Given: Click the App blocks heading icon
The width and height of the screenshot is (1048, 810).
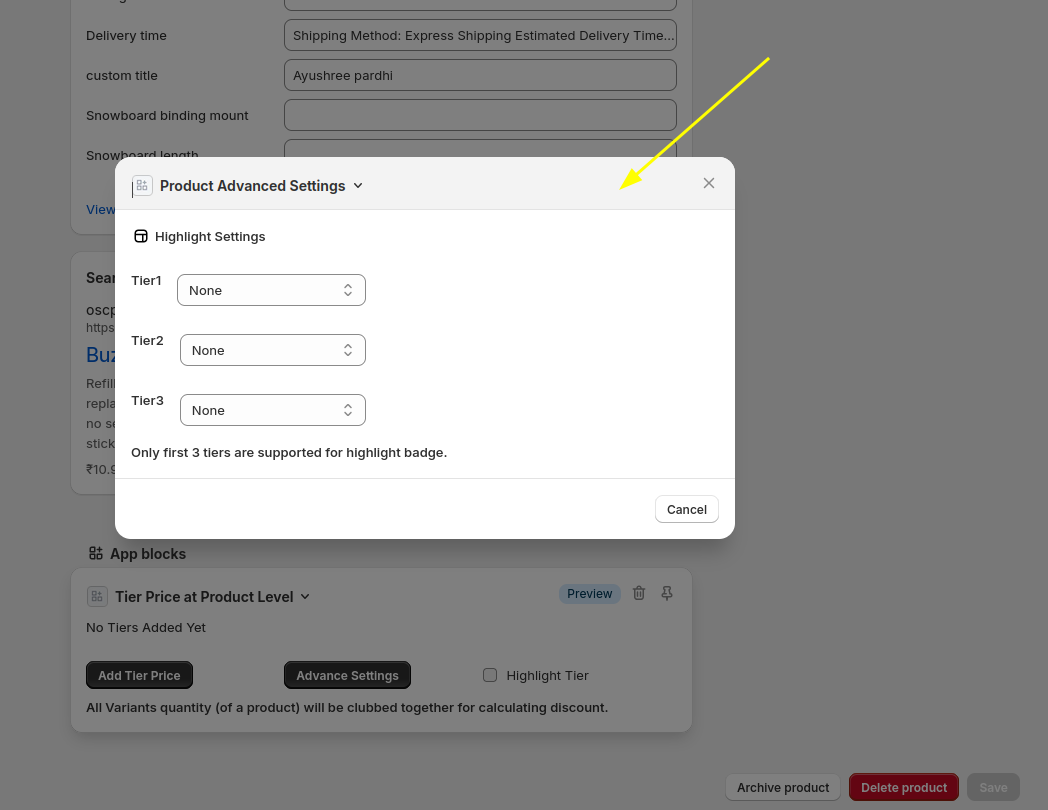Looking at the screenshot, I should click(96, 553).
